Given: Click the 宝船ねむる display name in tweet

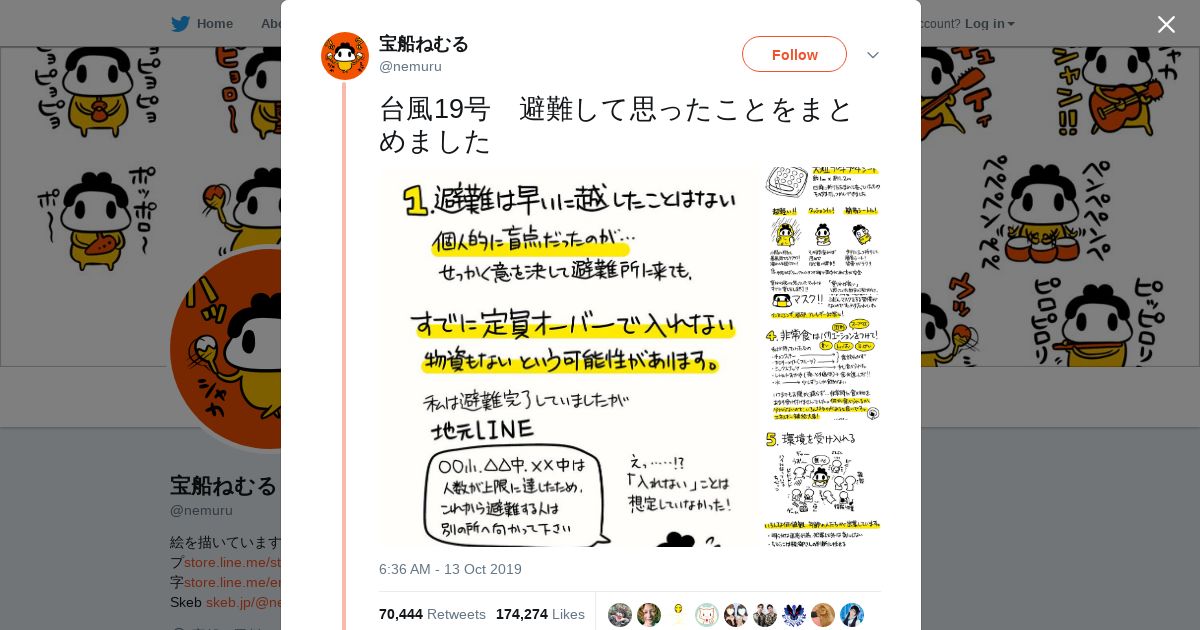Looking at the screenshot, I should click(x=424, y=44).
